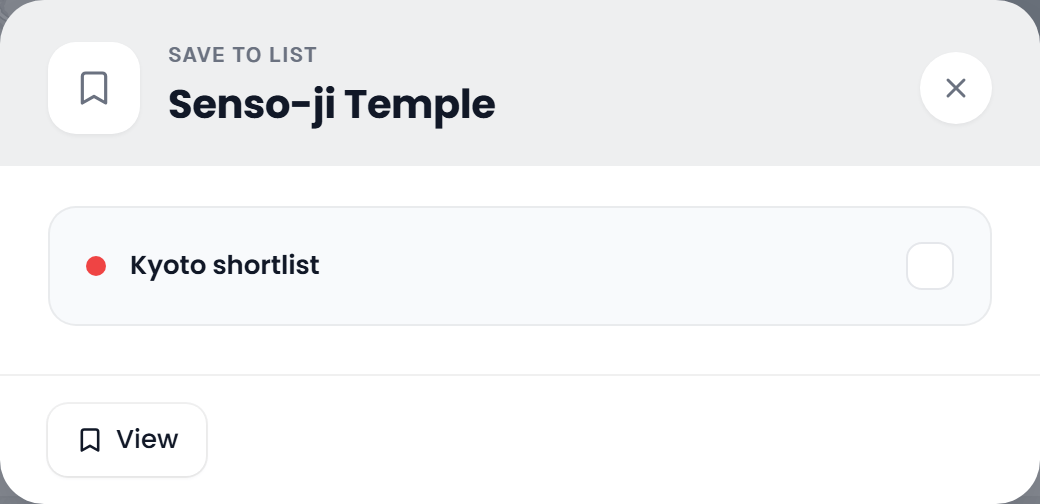This screenshot has height=504, width=1040.
Task: Close the Save to List dialog
Action: (x=955, y=88)
